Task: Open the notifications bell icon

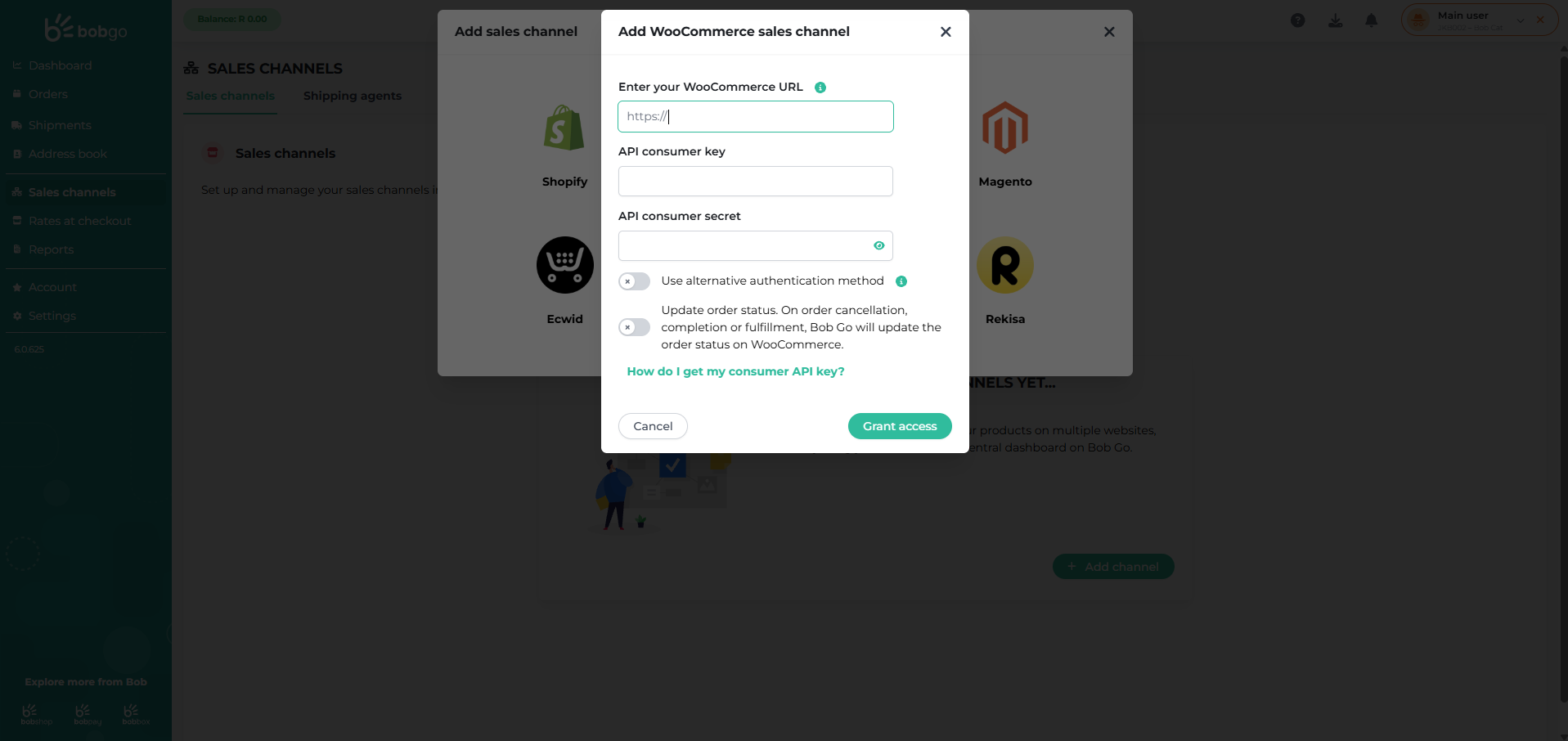Action: point(1372,20)
